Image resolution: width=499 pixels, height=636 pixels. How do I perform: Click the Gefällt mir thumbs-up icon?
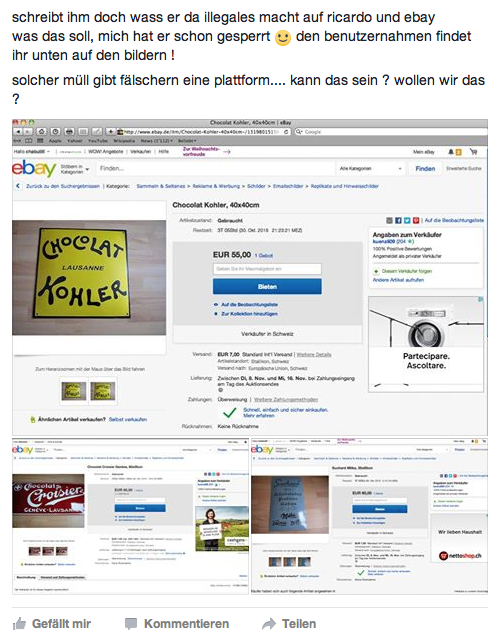tap(19, 623)
